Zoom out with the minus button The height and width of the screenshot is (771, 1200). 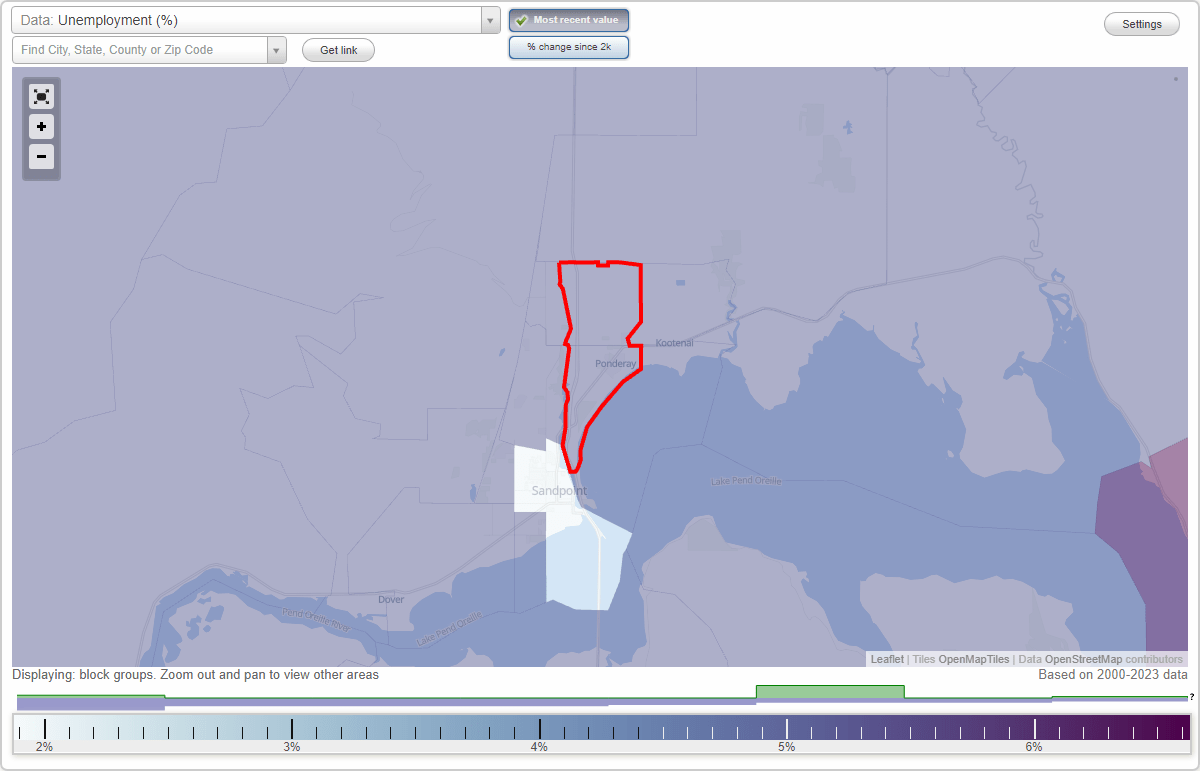[x=41, y=156]
